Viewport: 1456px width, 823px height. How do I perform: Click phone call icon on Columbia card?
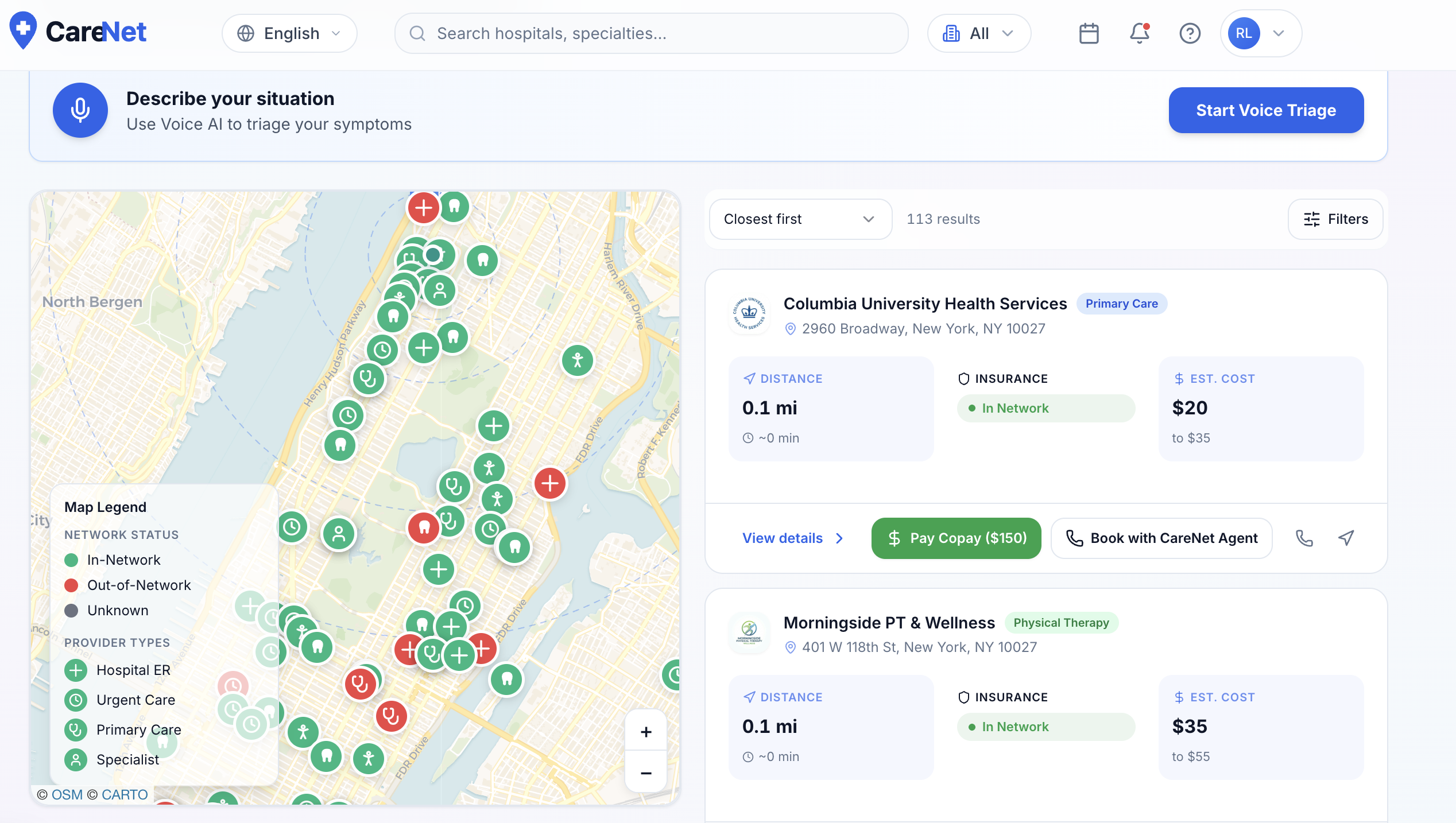1304,538
